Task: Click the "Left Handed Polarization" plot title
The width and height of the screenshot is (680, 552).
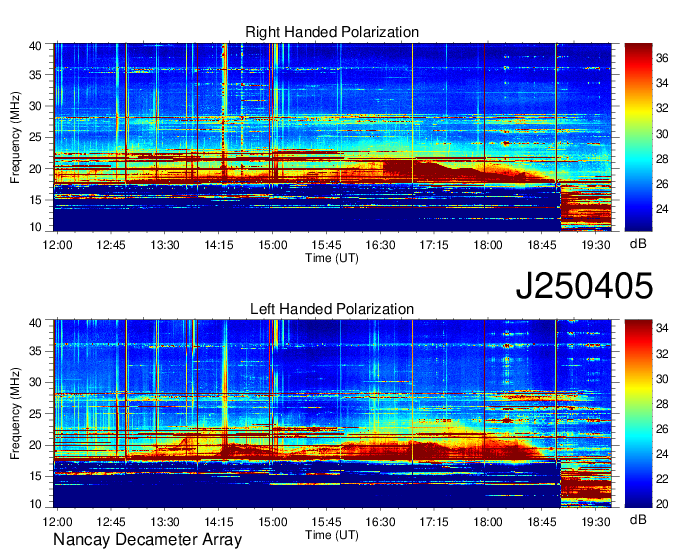Action: point(332,309)
